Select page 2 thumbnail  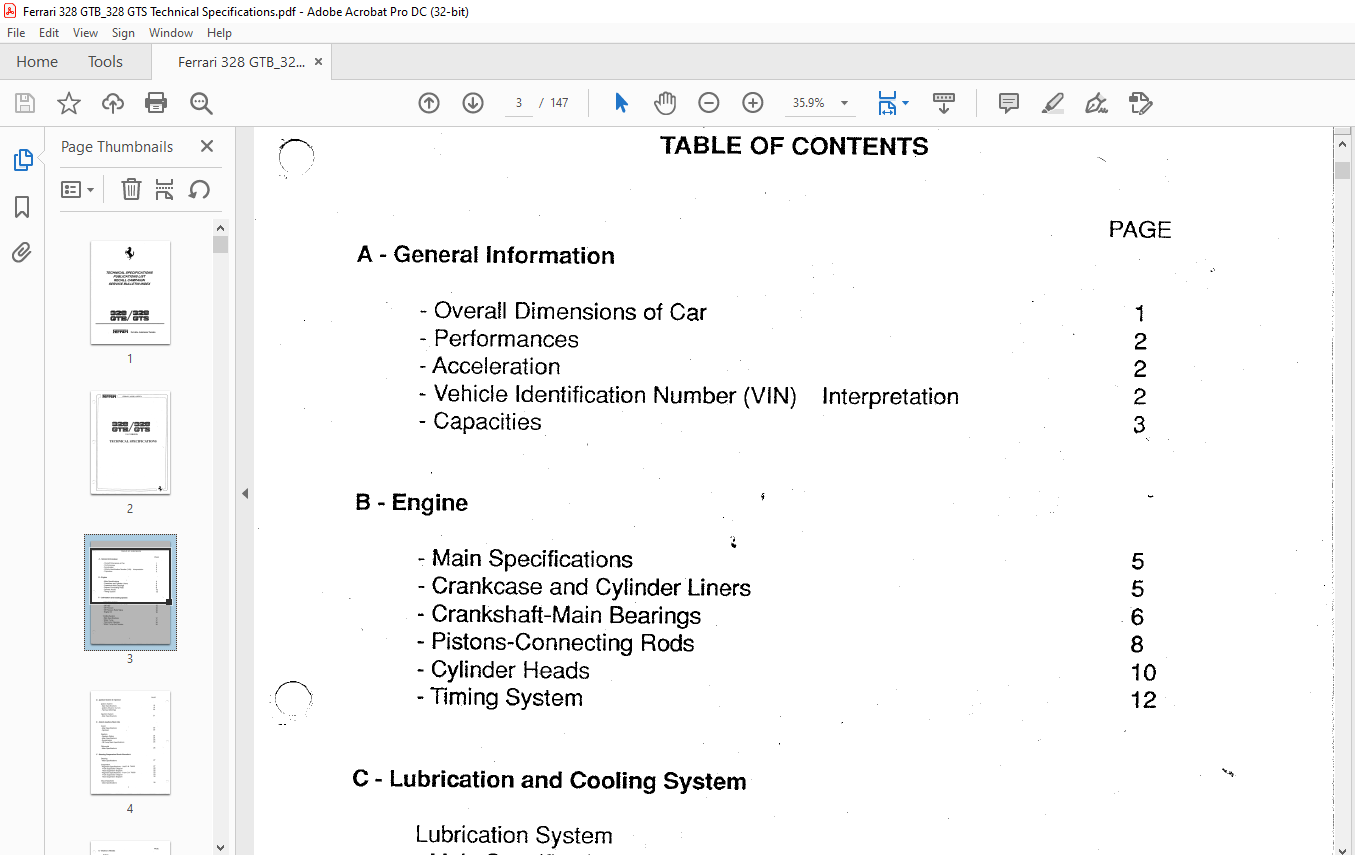coord(130,443)
